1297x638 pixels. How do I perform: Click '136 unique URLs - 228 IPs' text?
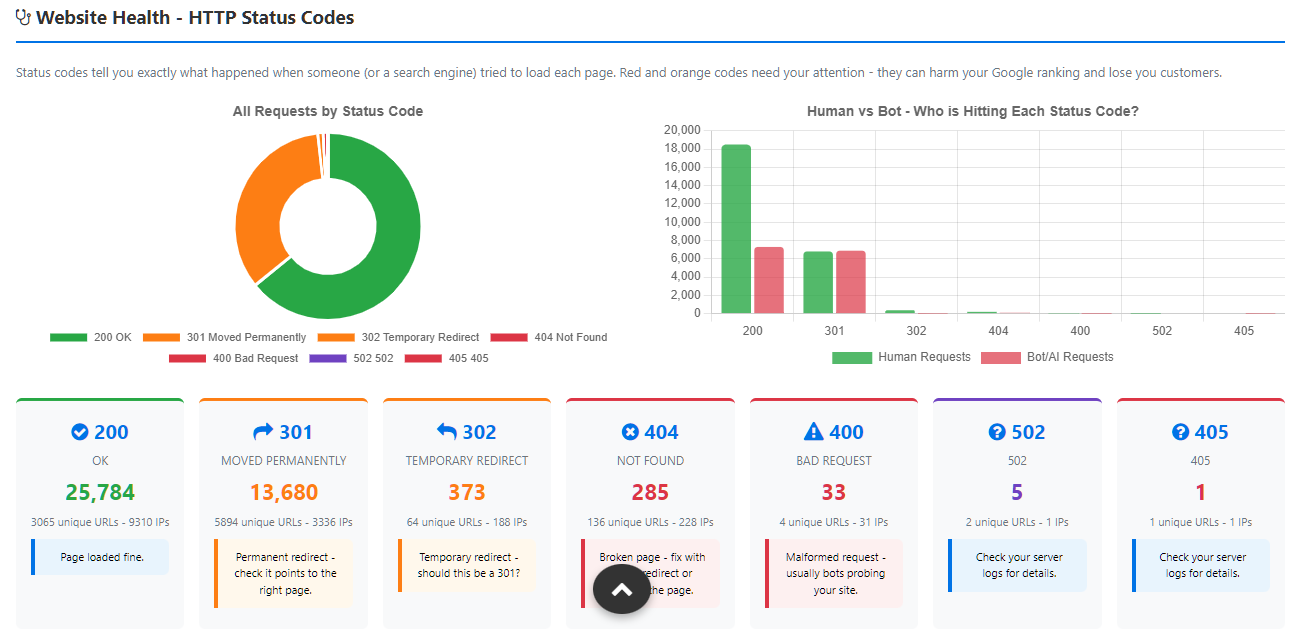(x=650, y=522)
